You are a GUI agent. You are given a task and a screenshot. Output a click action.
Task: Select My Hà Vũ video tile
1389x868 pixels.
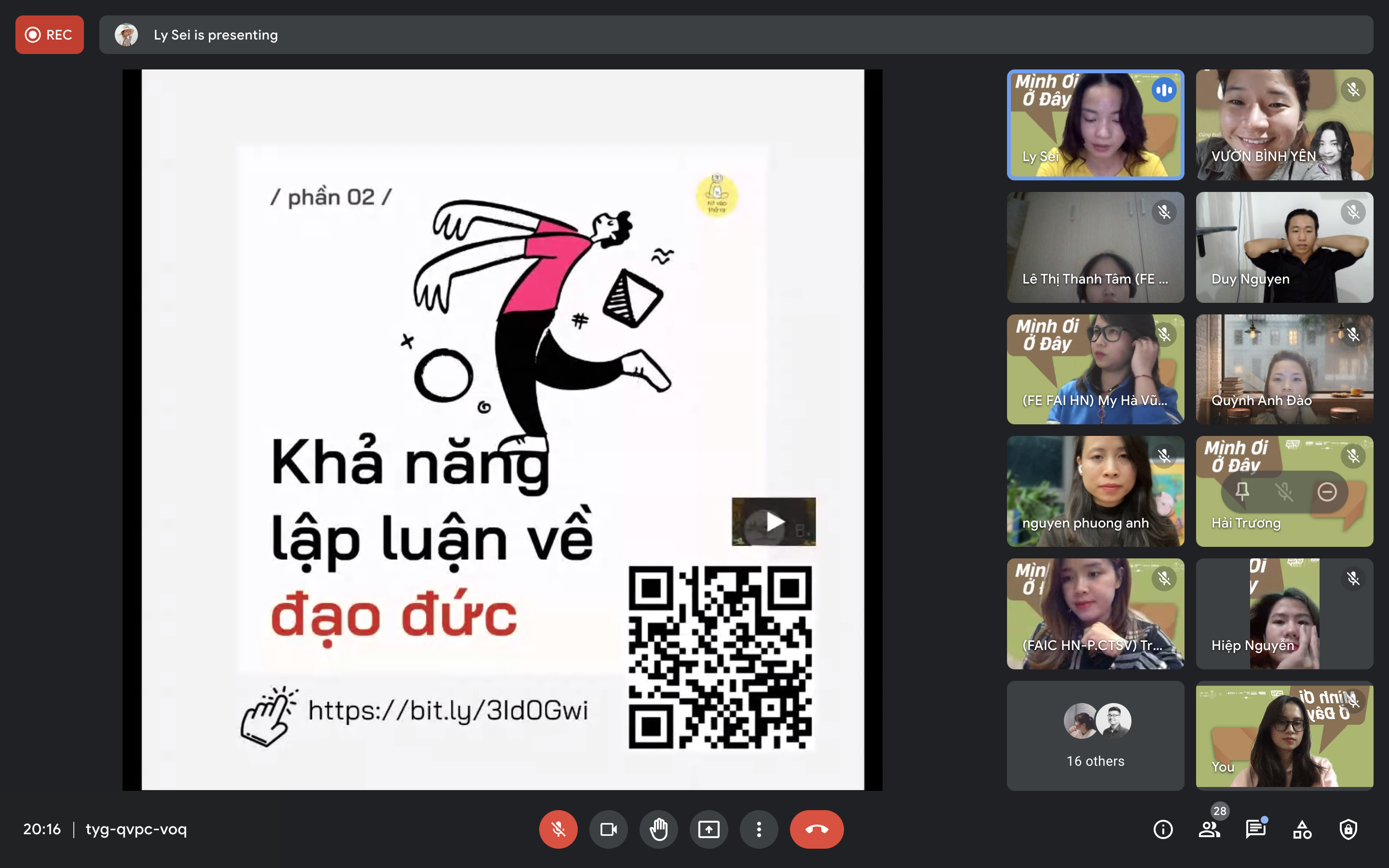(x=1095, y=369)
